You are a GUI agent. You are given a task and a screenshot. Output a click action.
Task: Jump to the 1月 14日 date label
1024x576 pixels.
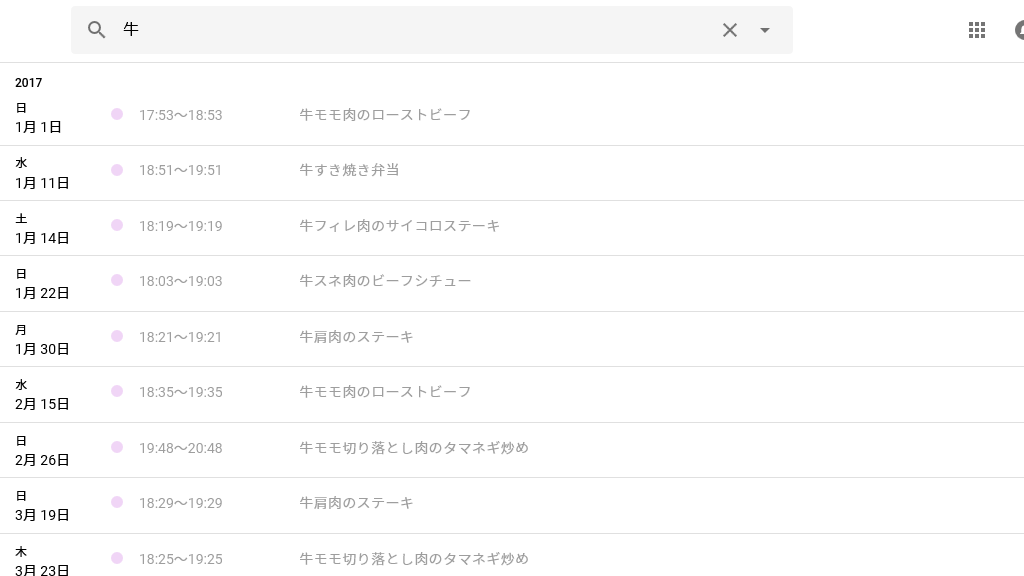point(42,238)
